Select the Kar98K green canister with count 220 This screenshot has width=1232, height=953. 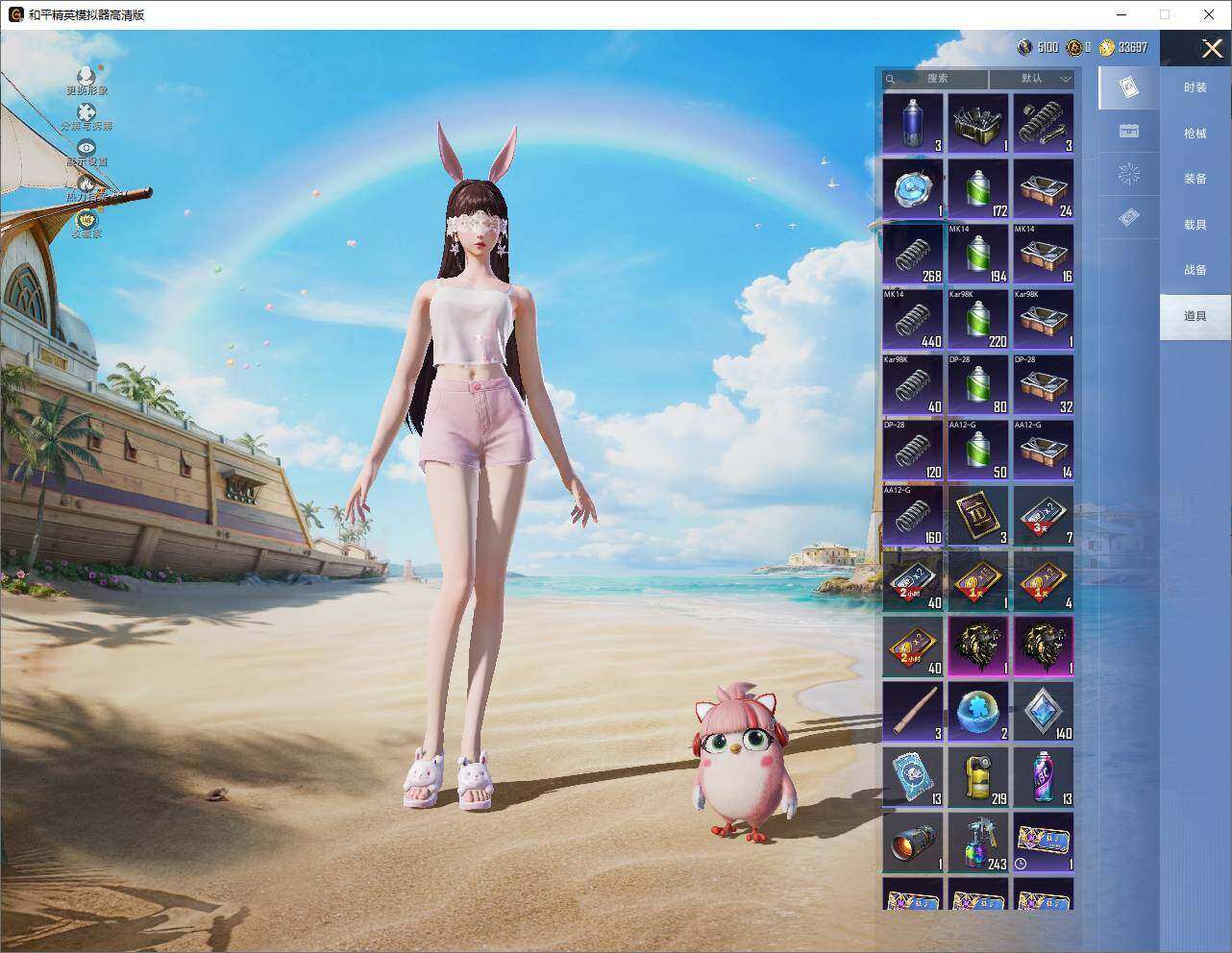[978, 320]
